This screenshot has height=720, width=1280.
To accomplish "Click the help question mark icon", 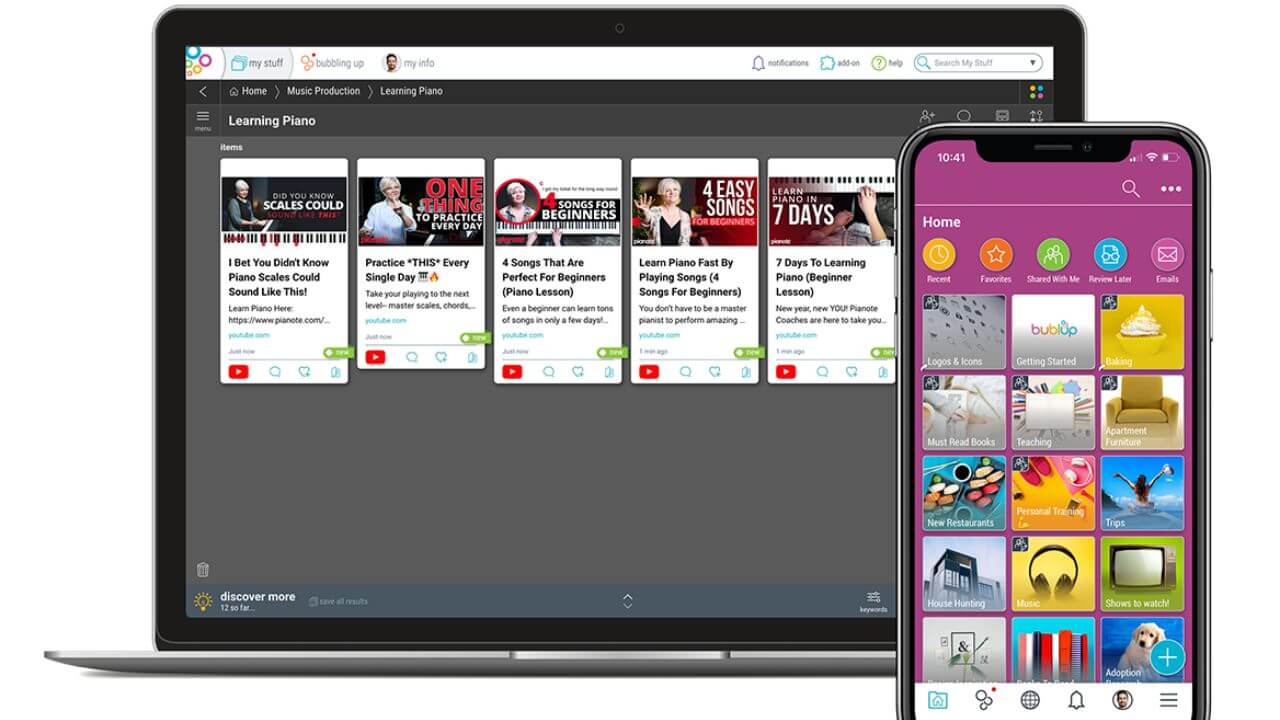I will tap(878, 63).
